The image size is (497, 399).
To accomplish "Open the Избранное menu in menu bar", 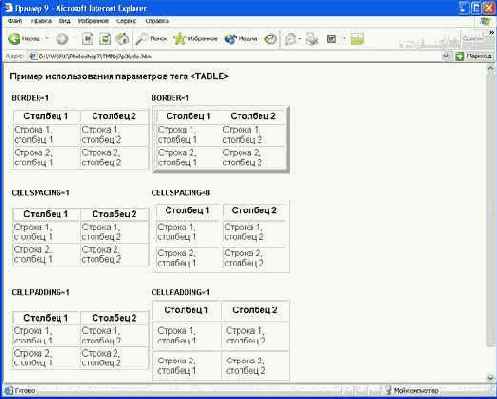I will pyautogui.click(x=93, y=21).
